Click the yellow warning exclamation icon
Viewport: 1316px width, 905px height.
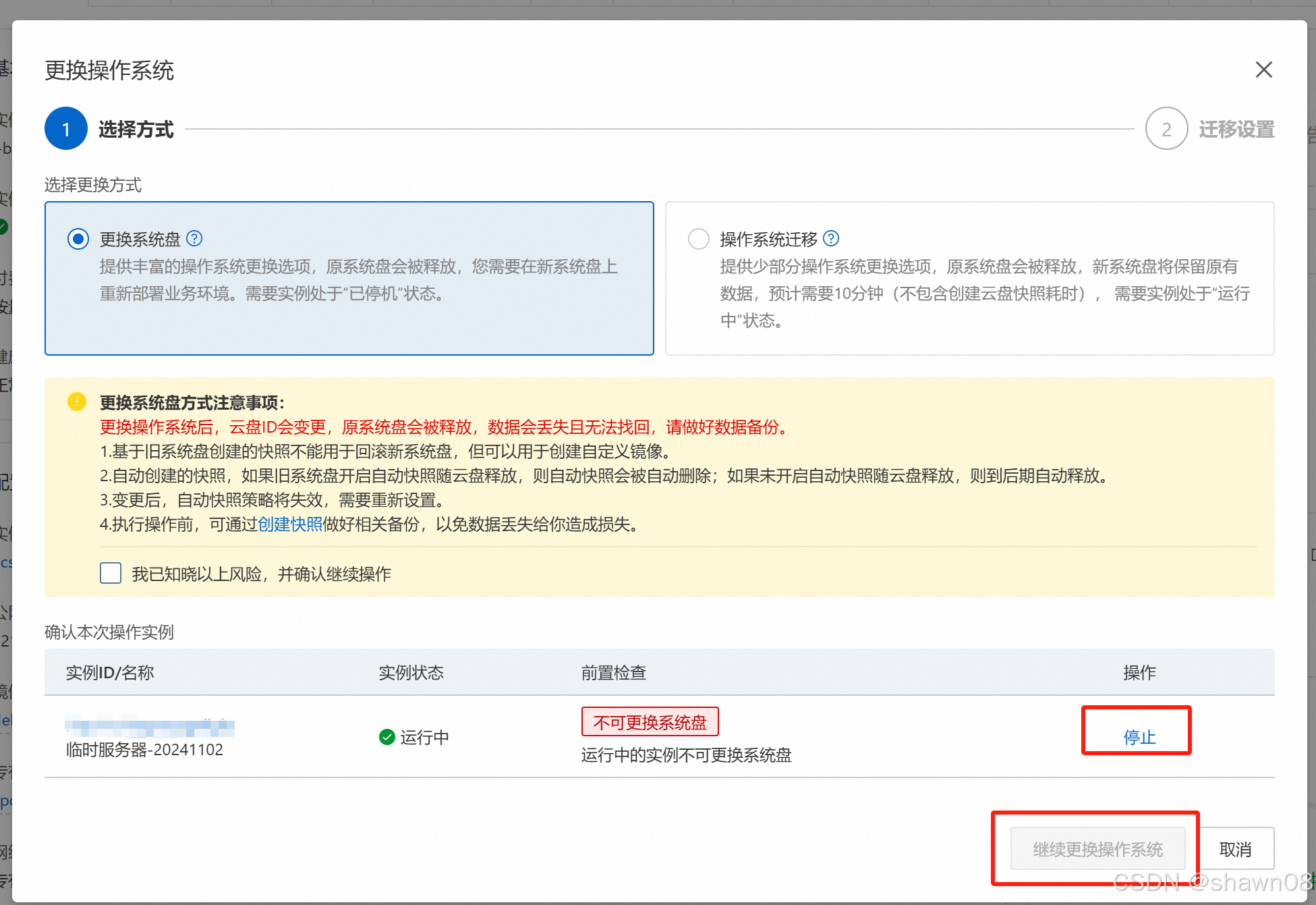click(77, 402)
